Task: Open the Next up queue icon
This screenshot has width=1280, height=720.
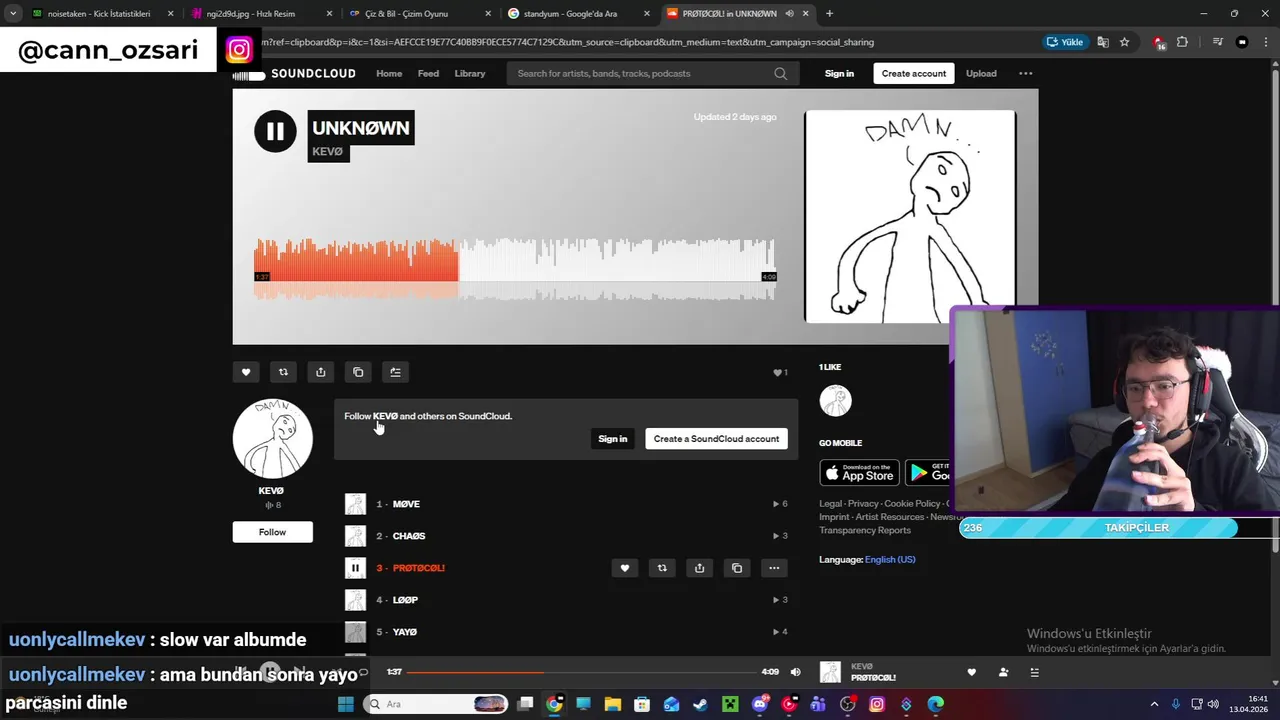Action: pos(1035,672)
